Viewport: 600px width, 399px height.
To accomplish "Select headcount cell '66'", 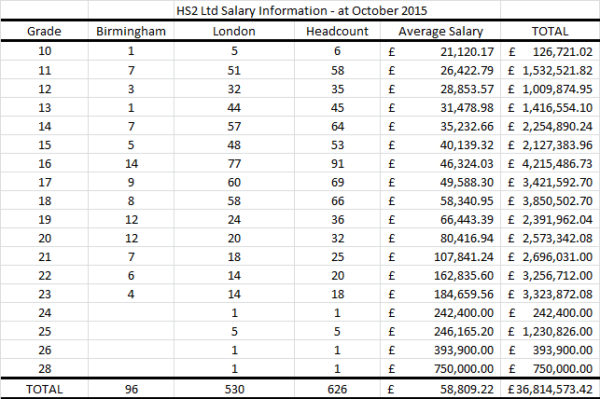I will [337, 201].
